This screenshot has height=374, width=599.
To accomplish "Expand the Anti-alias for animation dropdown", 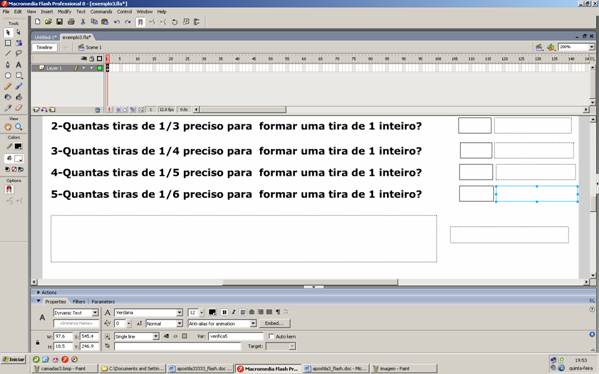I will 222,324.
